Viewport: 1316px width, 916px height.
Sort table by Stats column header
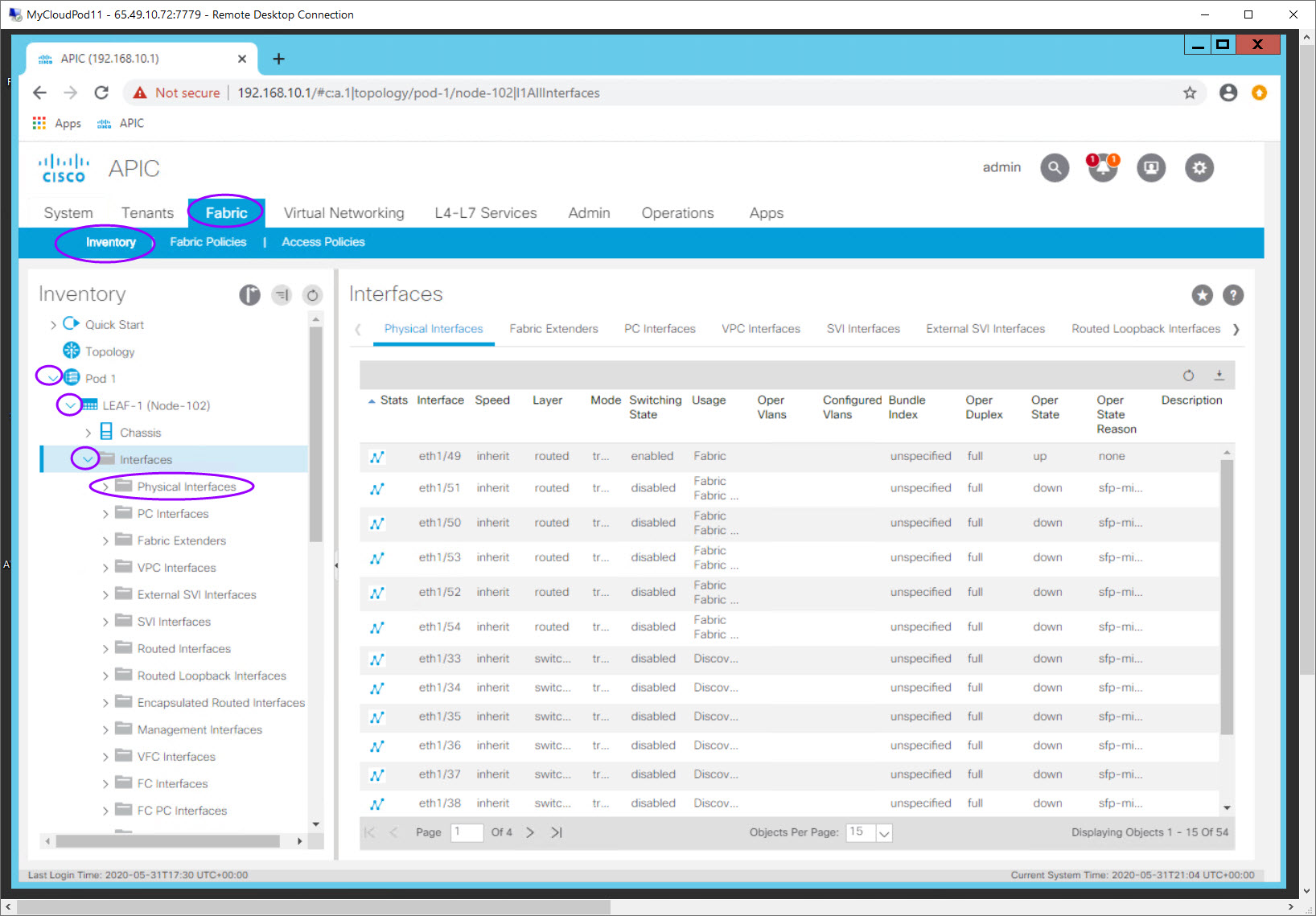coord(393,400)
